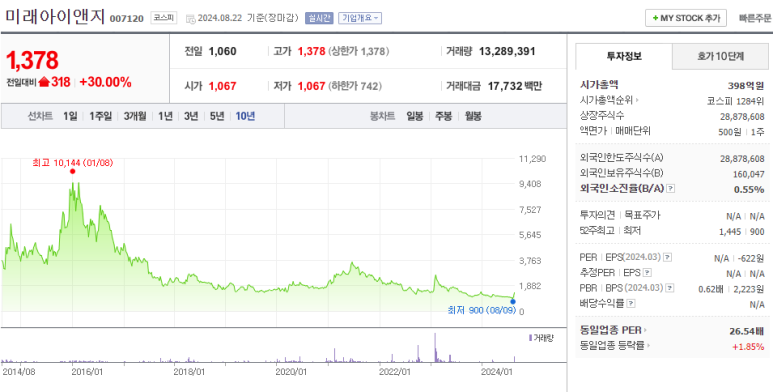Click the 하한가 742 text

click(x=355, y=86)
